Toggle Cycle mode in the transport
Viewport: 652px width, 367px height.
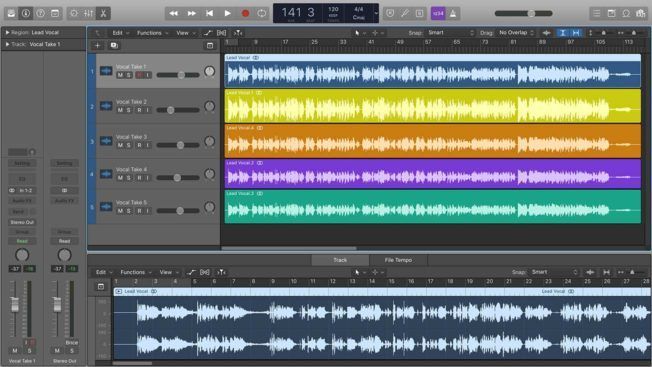point(262,13)
